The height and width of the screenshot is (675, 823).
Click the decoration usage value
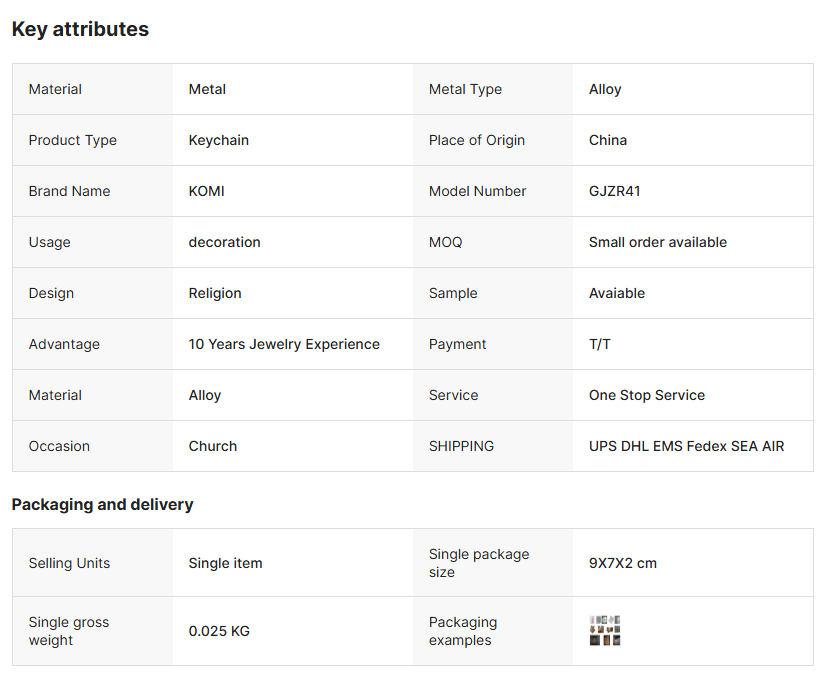point(224,242)
